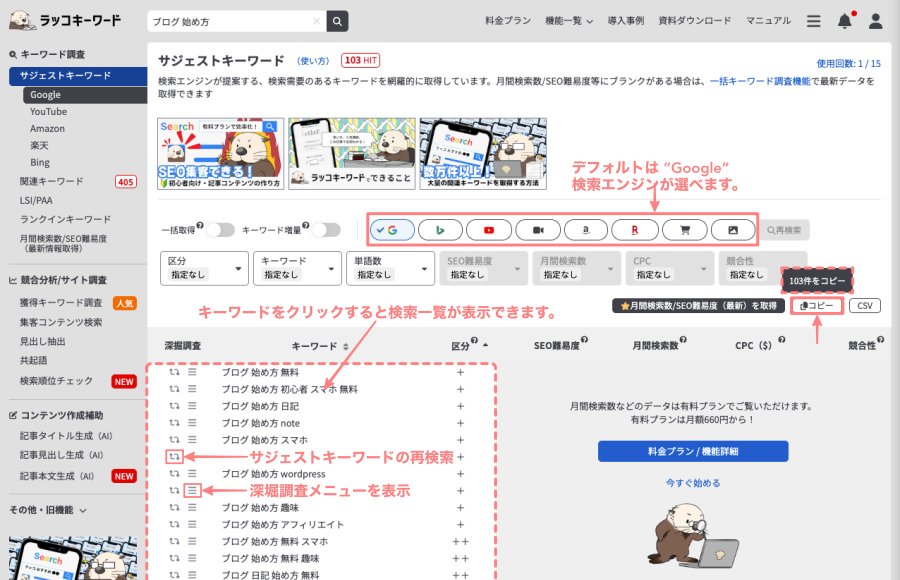
Task: Click the 再検索 button
Action: tap(785, 230)
